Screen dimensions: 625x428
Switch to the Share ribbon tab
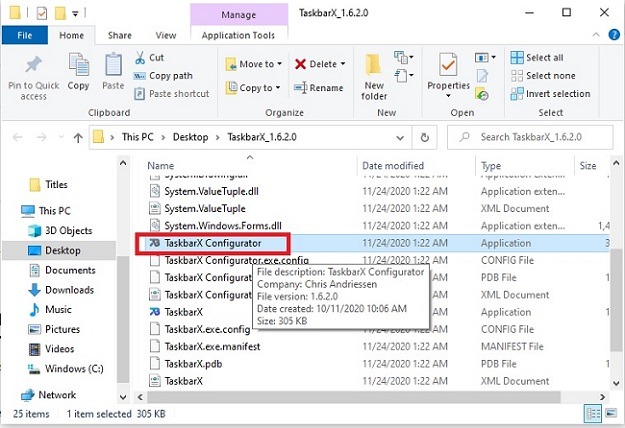(x=120, y=35)
